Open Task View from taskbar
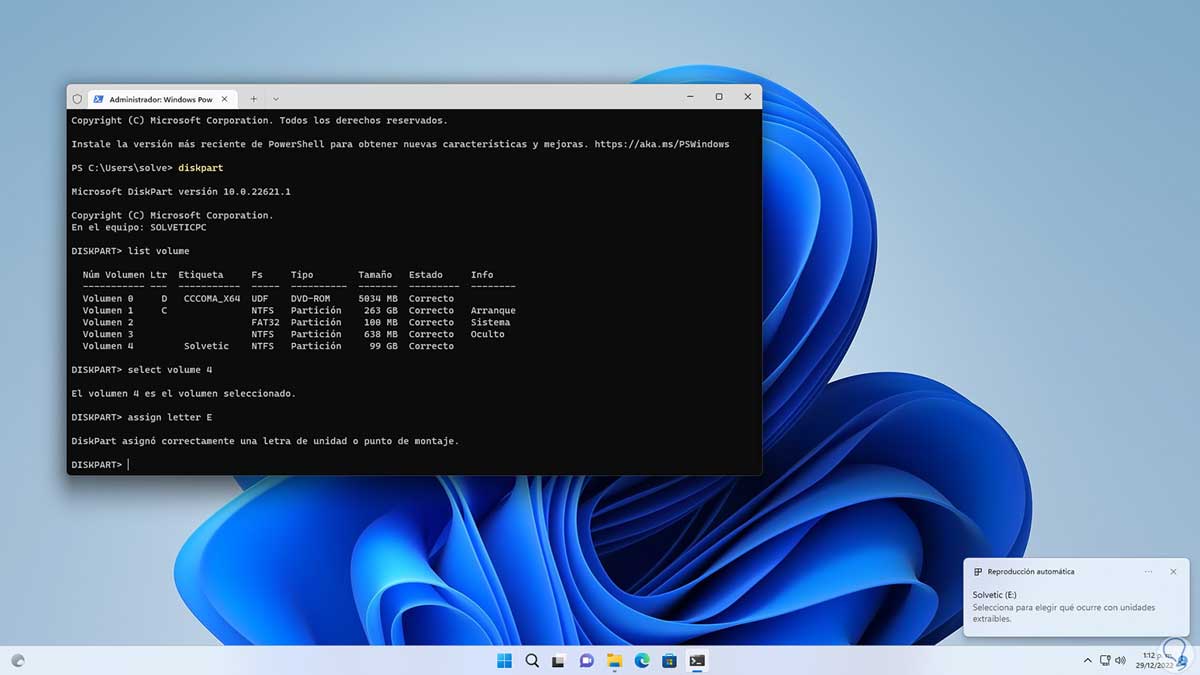The image size is (1200, 675). (559, 660)
